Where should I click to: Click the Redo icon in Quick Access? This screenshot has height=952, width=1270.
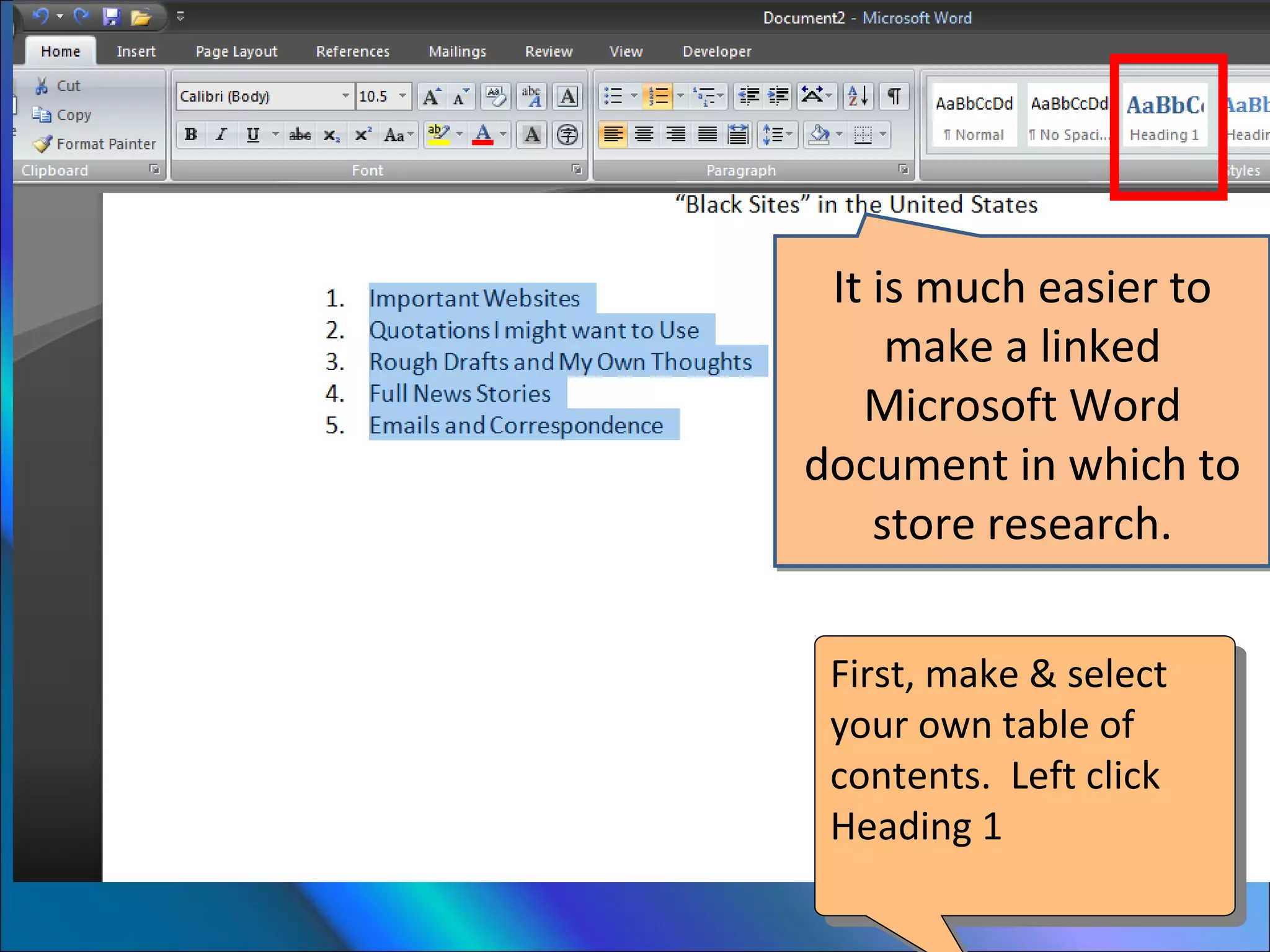click(81, 16)
